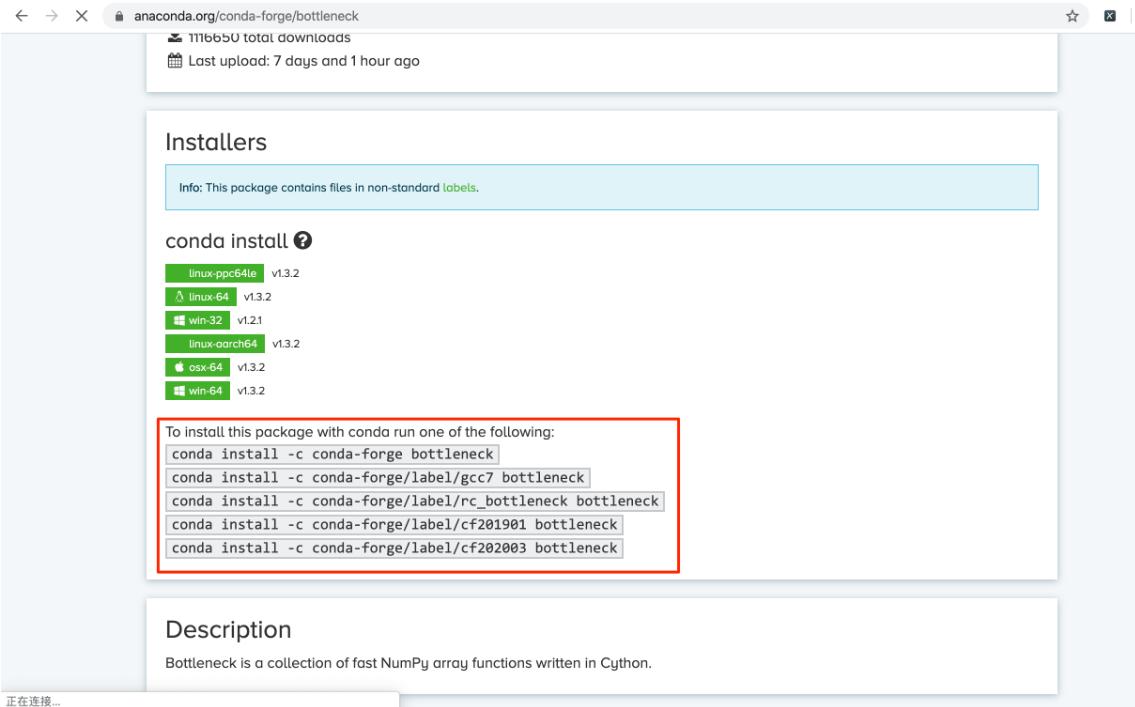Go back using the browser back arrow
This screenshot has width=1135, height=707.
[x=22, y=16]
